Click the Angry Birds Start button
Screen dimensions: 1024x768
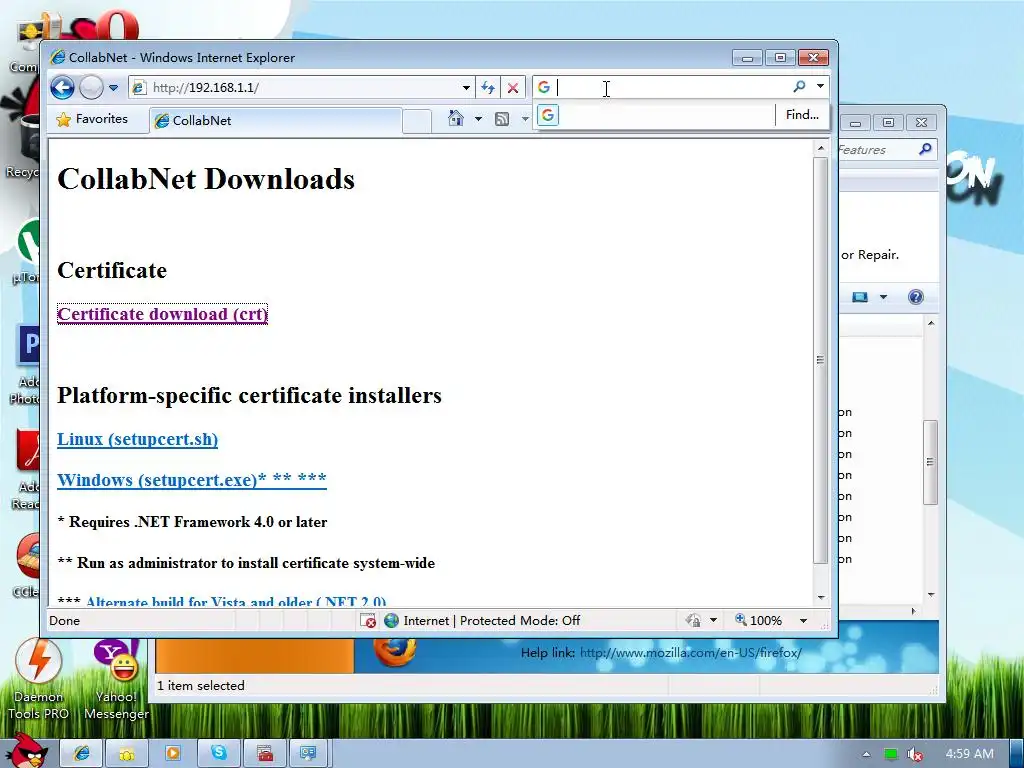pyautogui.click(x=27, y=752)
